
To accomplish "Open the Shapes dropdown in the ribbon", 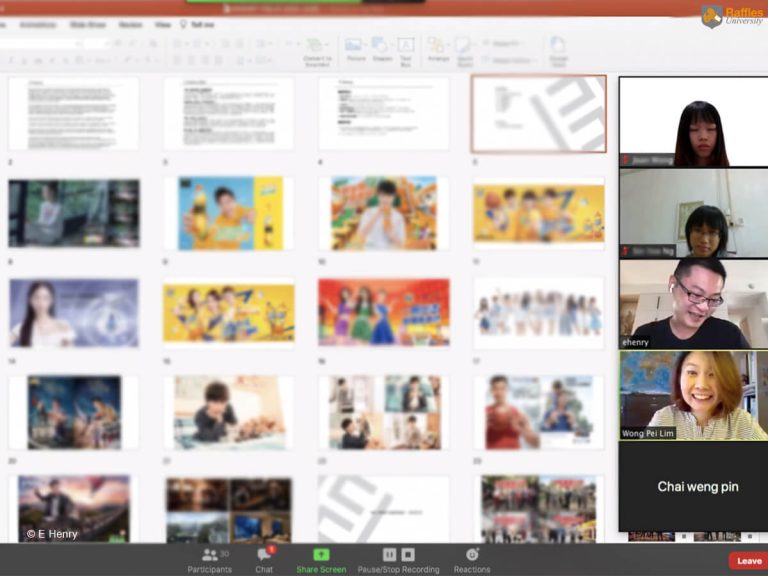I will [x=380, y=46].
